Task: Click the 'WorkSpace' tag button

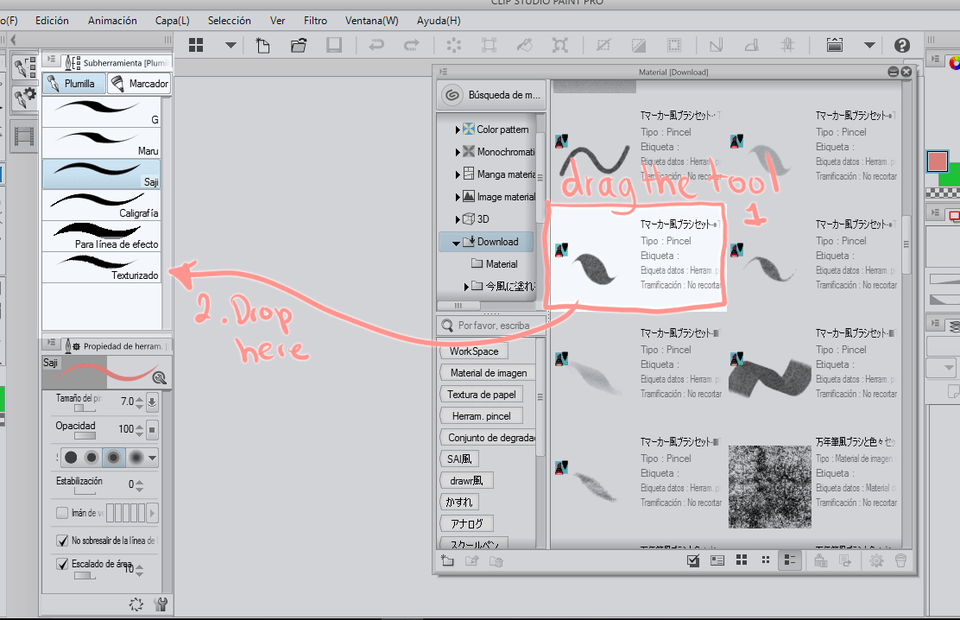Action: pos(473,351)
